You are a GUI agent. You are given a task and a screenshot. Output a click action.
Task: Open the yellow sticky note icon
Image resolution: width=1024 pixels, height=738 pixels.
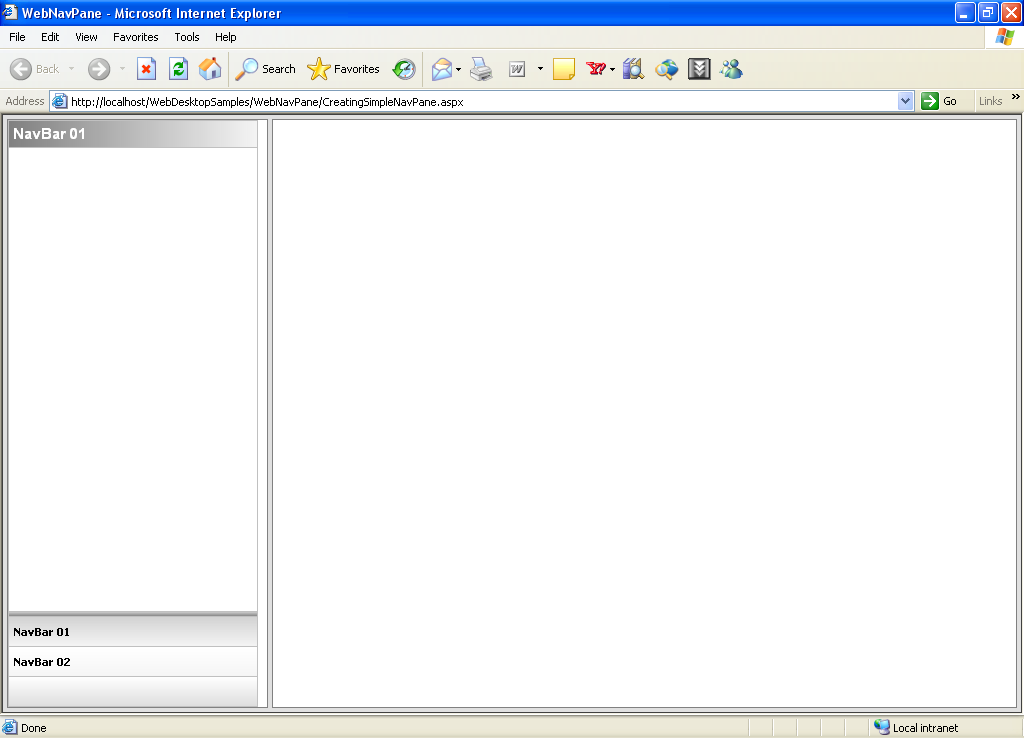(x=564, y=69)
